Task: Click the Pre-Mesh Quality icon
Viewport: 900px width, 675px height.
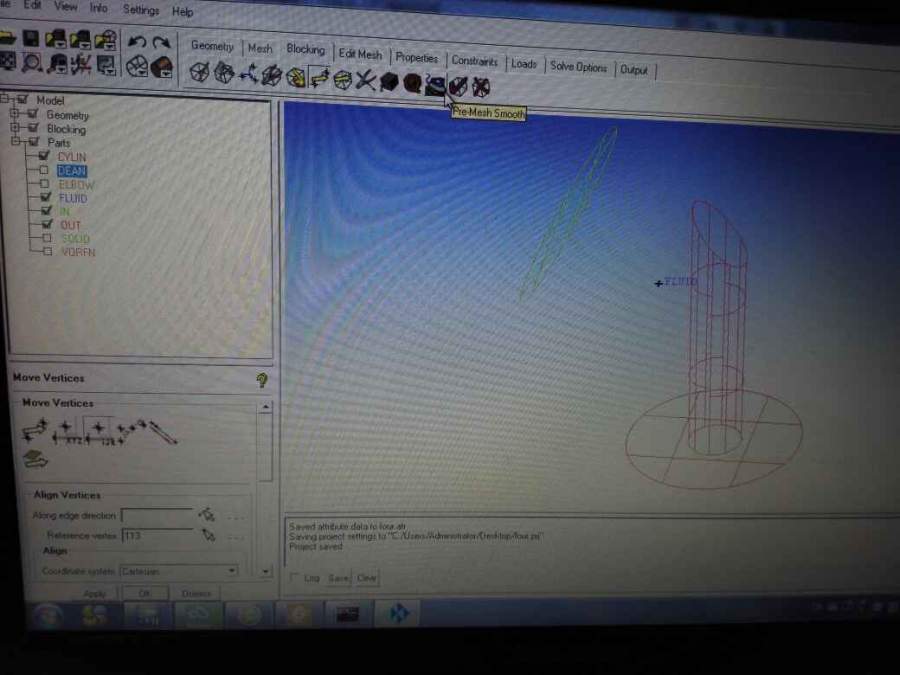Action: click(x=412, y=83)
